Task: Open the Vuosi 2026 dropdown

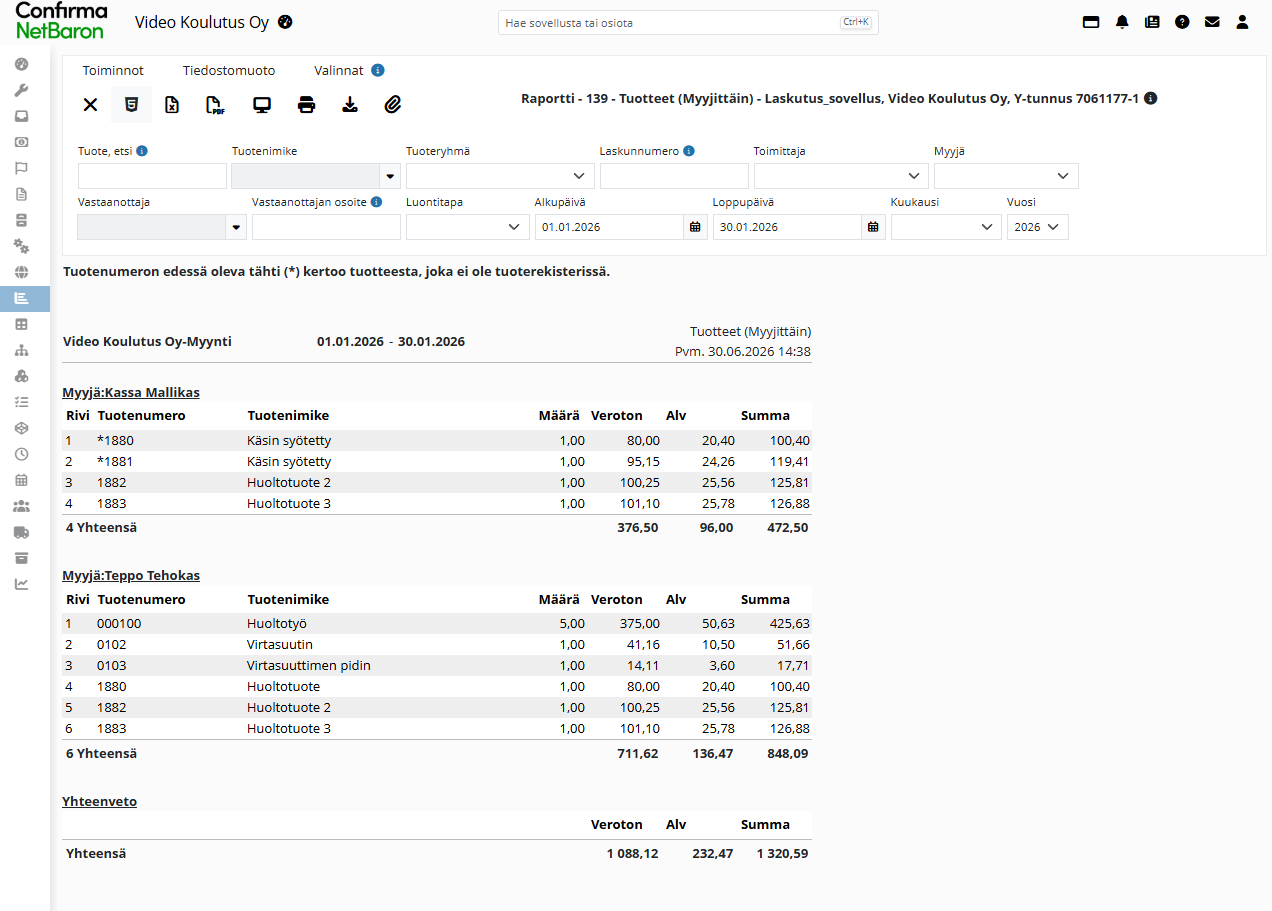Action: point(1037,227)
